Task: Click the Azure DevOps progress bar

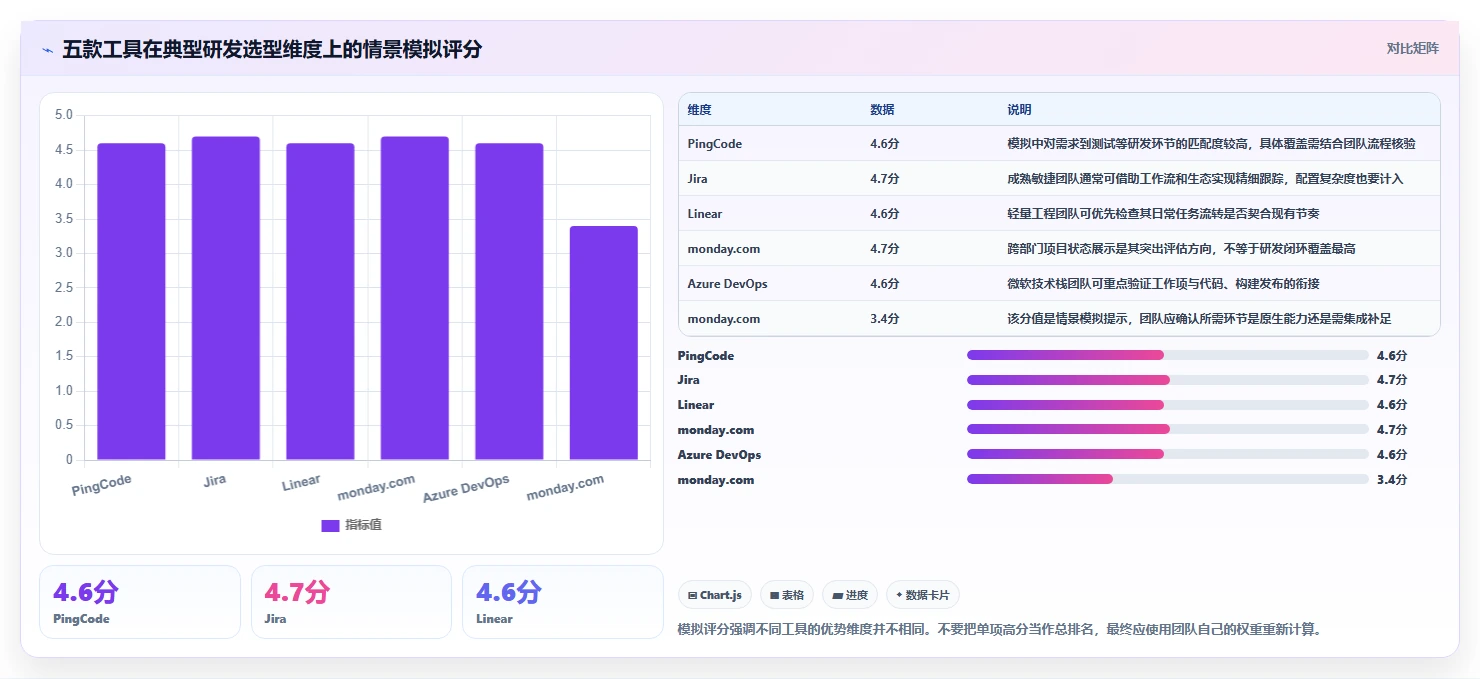Action: (x=1167, y=454)
